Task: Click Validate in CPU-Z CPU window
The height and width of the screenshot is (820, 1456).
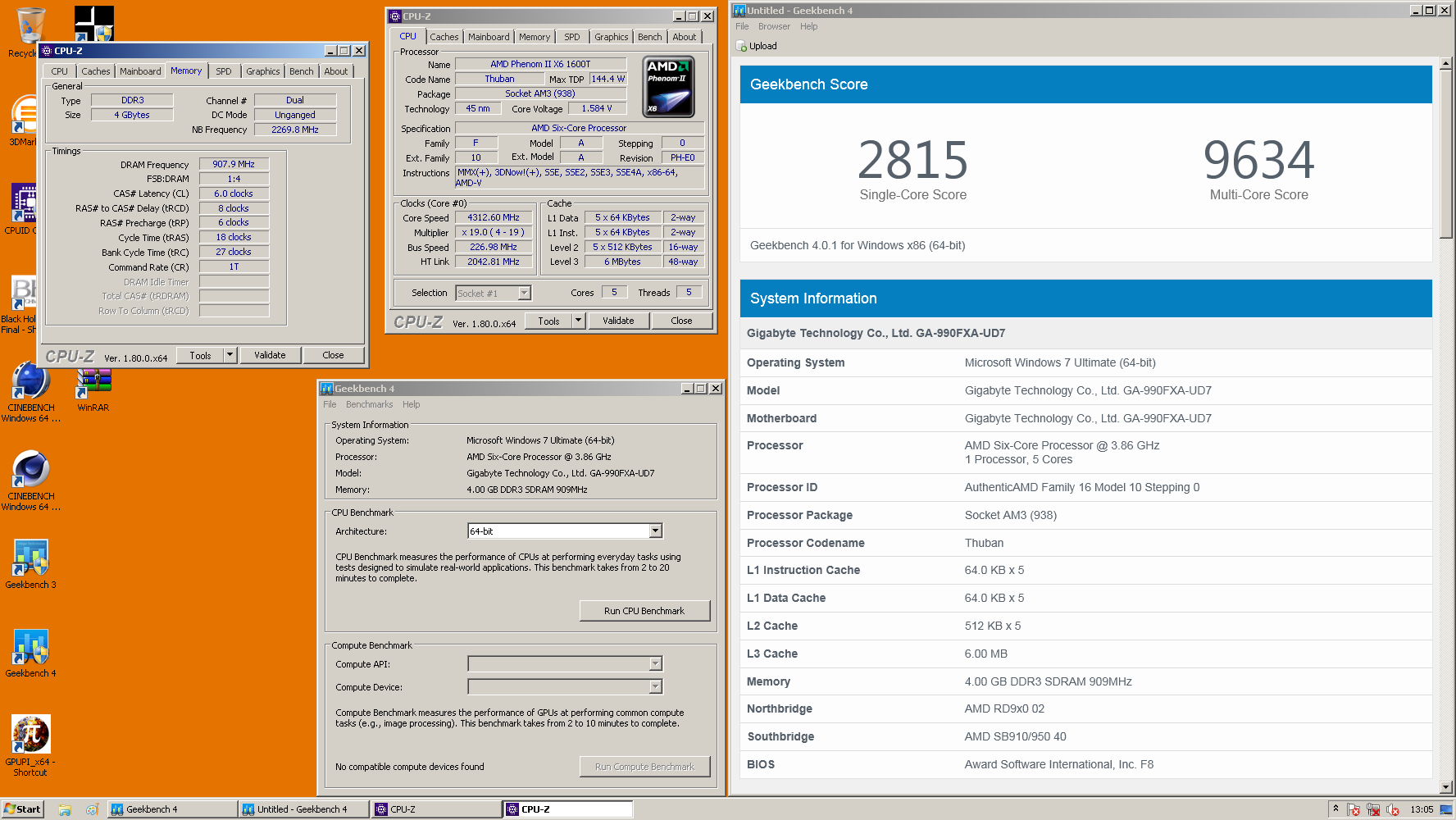Action: point(618,321)
